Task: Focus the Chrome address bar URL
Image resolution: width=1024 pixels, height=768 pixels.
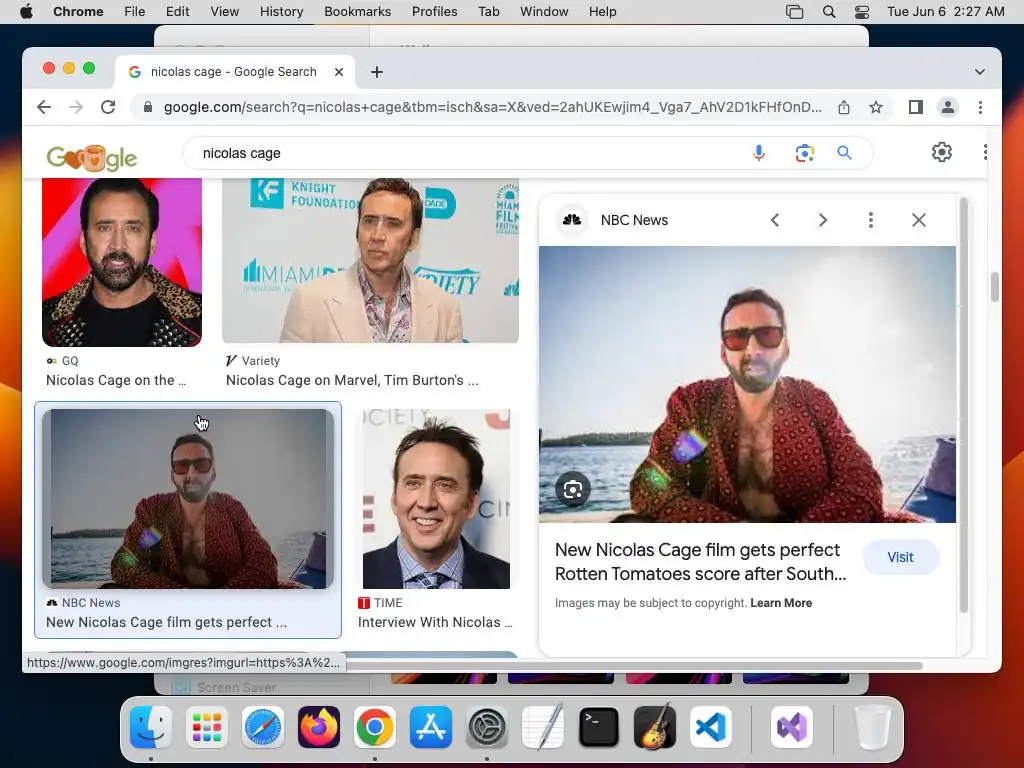Action: pos(492,107)
